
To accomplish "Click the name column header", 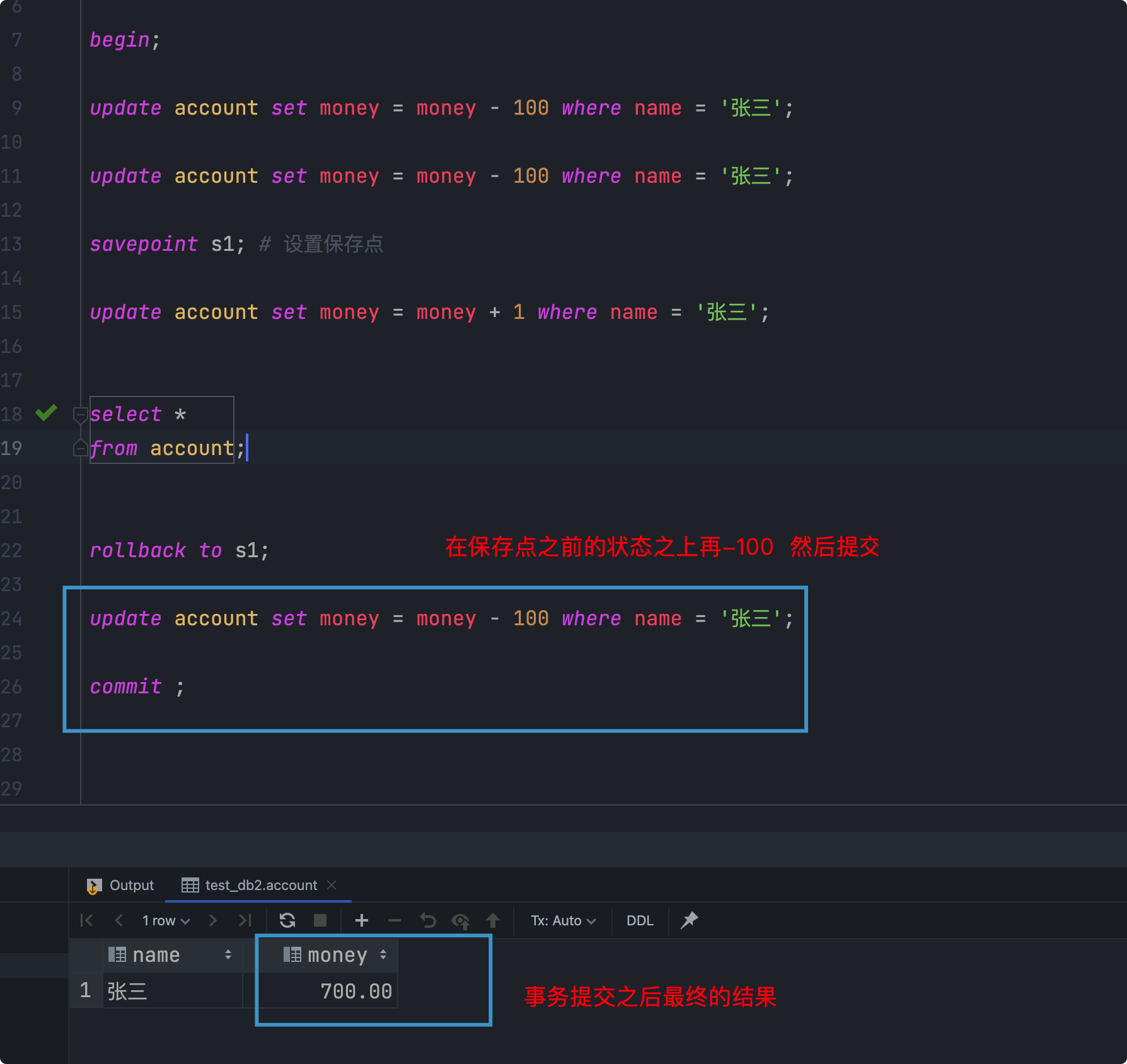I will 173,956.
